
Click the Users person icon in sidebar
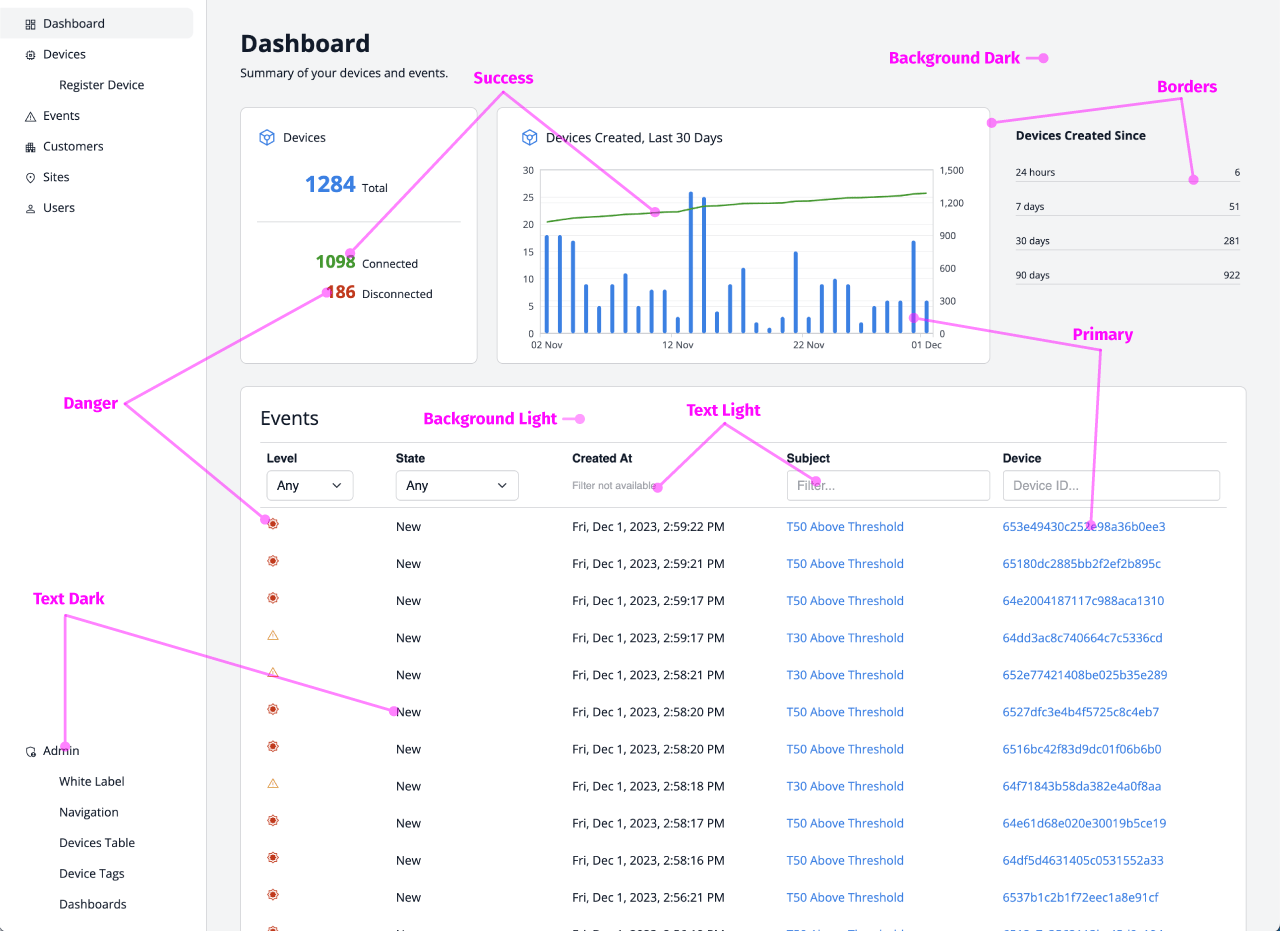coord(30,209)
